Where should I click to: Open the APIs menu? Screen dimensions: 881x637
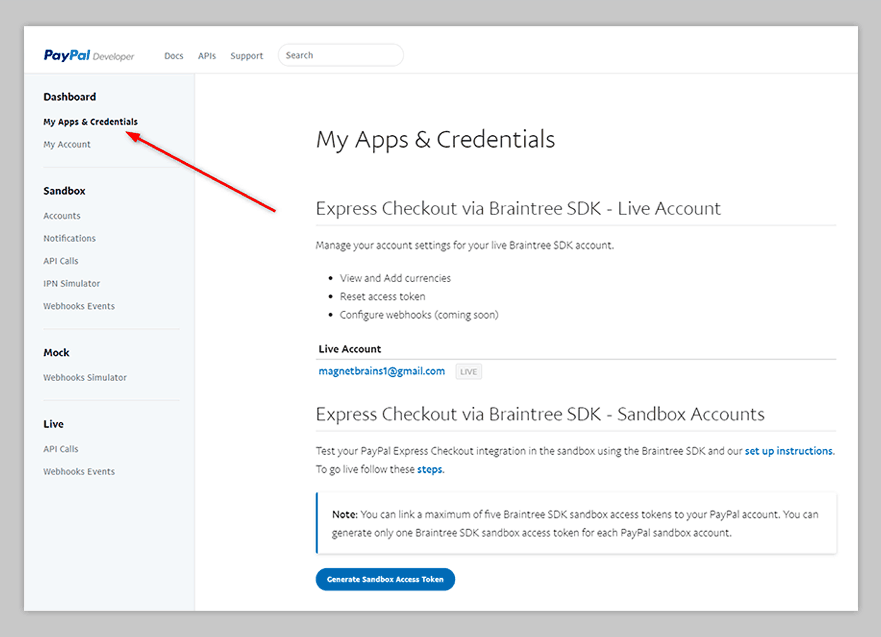pyautogui.click(x=207, y=56)
